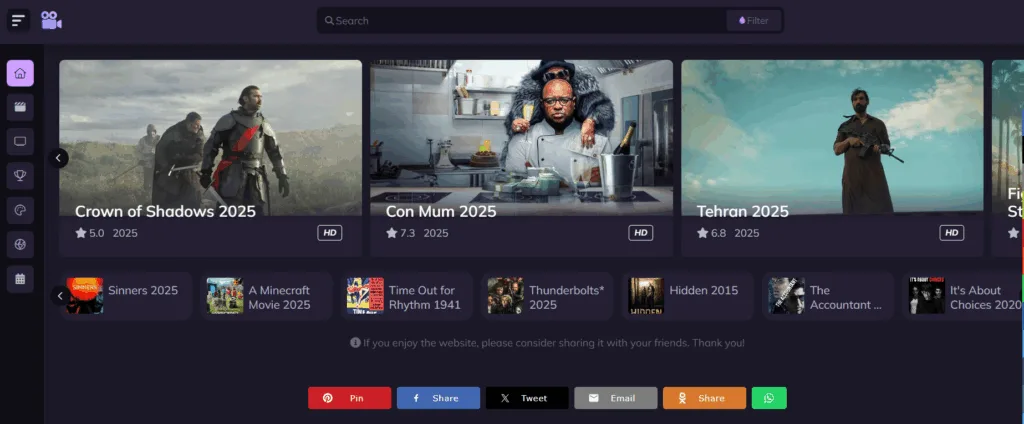Open Movies clapperboard icon in sidebar
Viewport: 1024px width, 424px height.
pyautogui.click(x=20, y=106)
